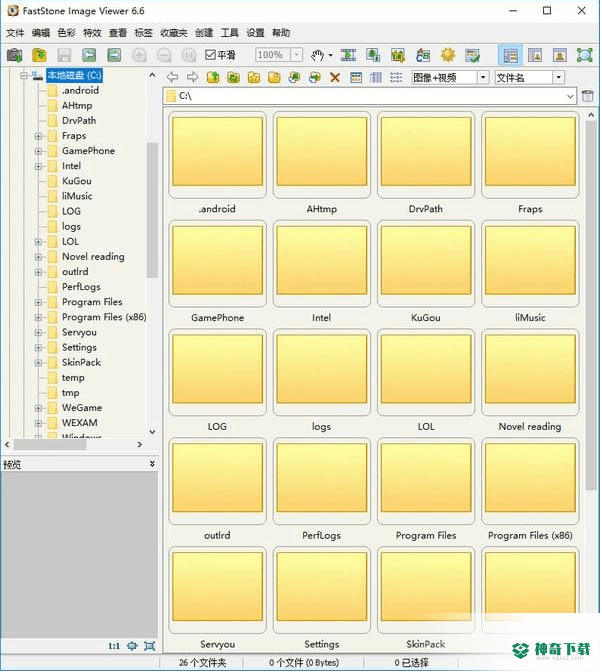Image resolution: width=602 pixels, height=672 pixels.
Task: Click the trash bin icon beside path bar
Action: pos(587,96)
